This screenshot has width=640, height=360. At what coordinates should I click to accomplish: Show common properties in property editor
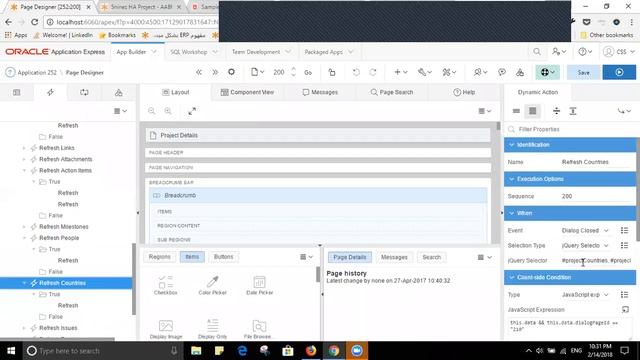coord(516,111)
